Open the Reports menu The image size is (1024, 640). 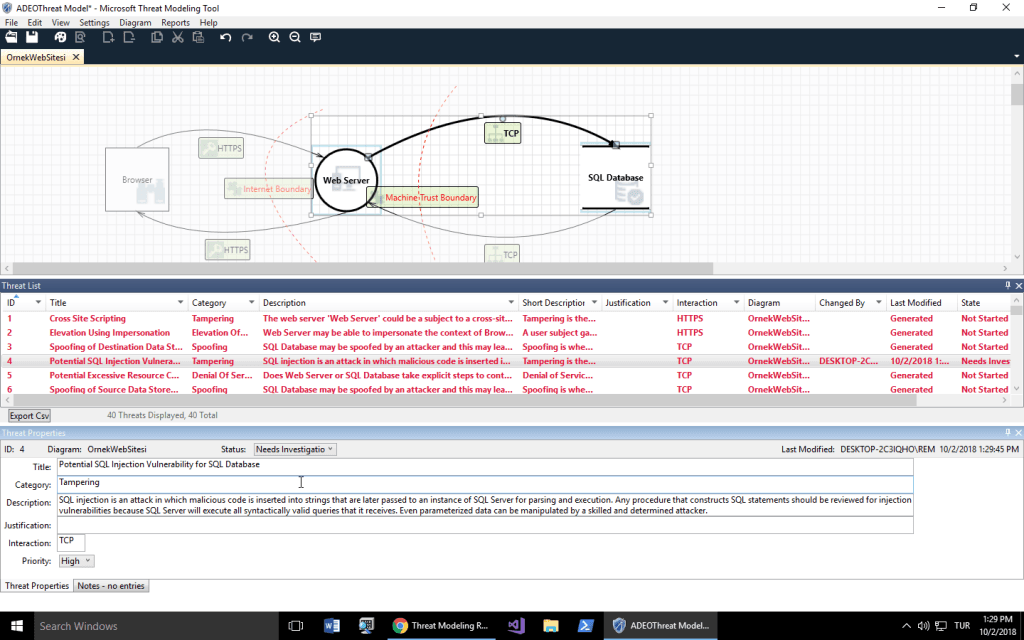pyautogui.click(x=175, y=22)
